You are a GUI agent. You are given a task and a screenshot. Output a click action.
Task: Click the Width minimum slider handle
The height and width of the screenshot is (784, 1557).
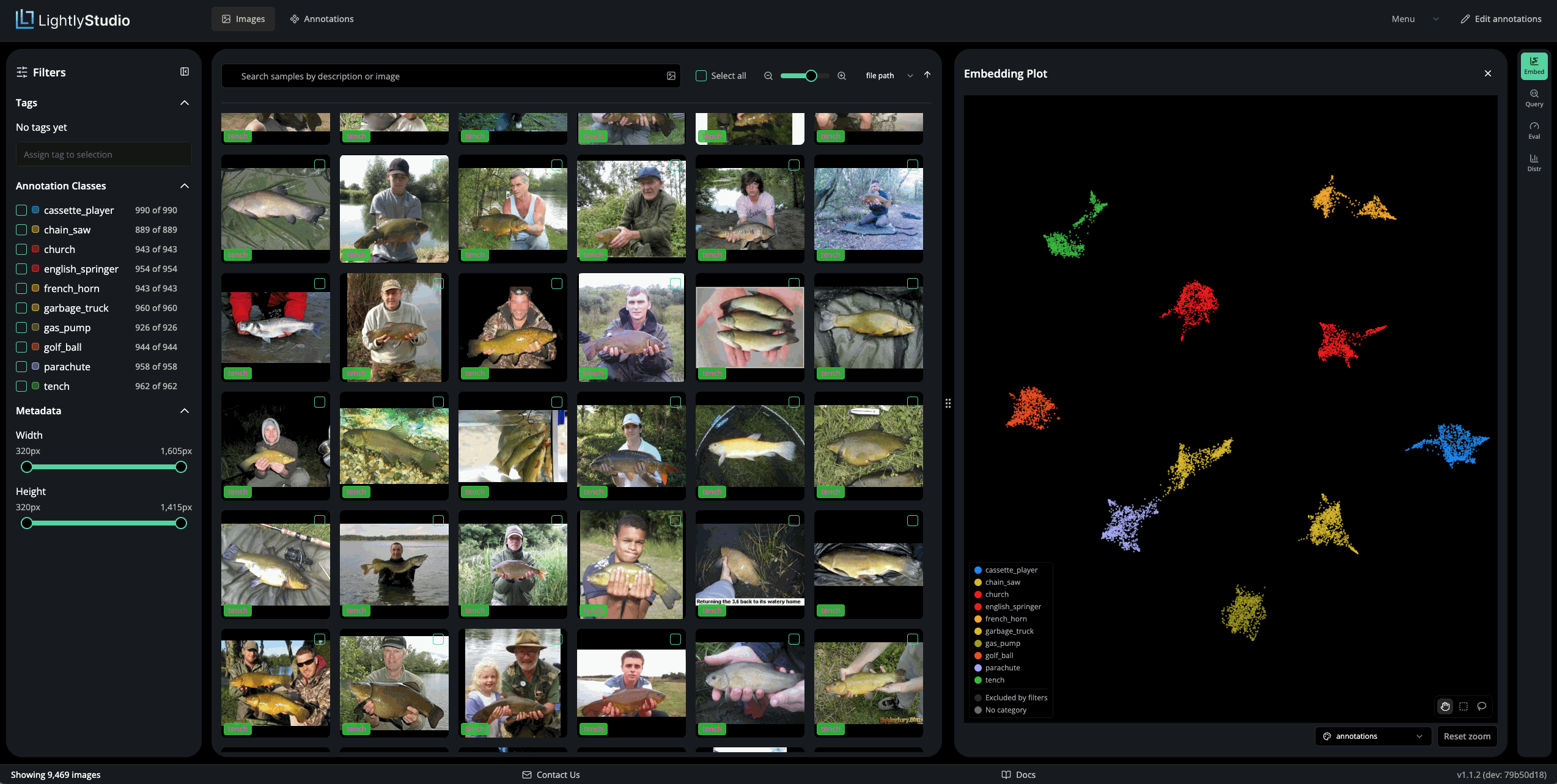[x=26, y=467]
